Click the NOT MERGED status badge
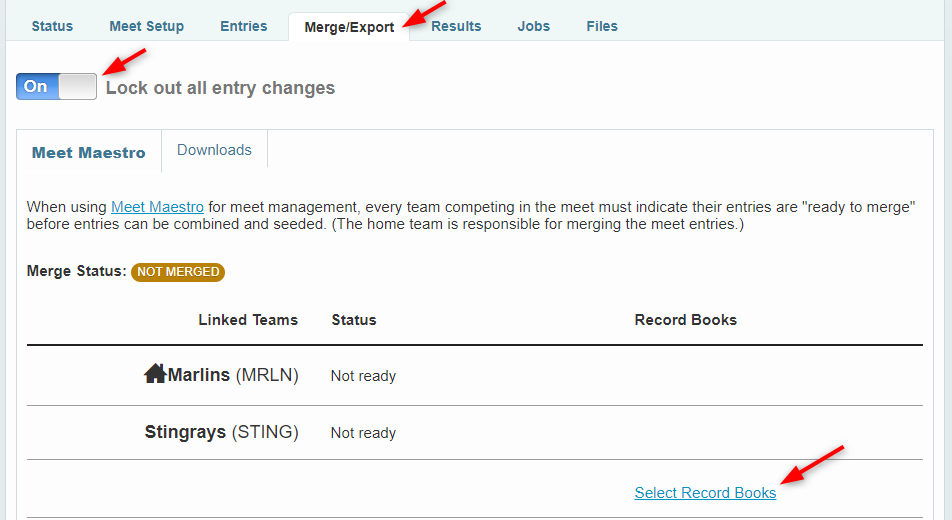This screenshot has width=952, height=520. point(178,272)
